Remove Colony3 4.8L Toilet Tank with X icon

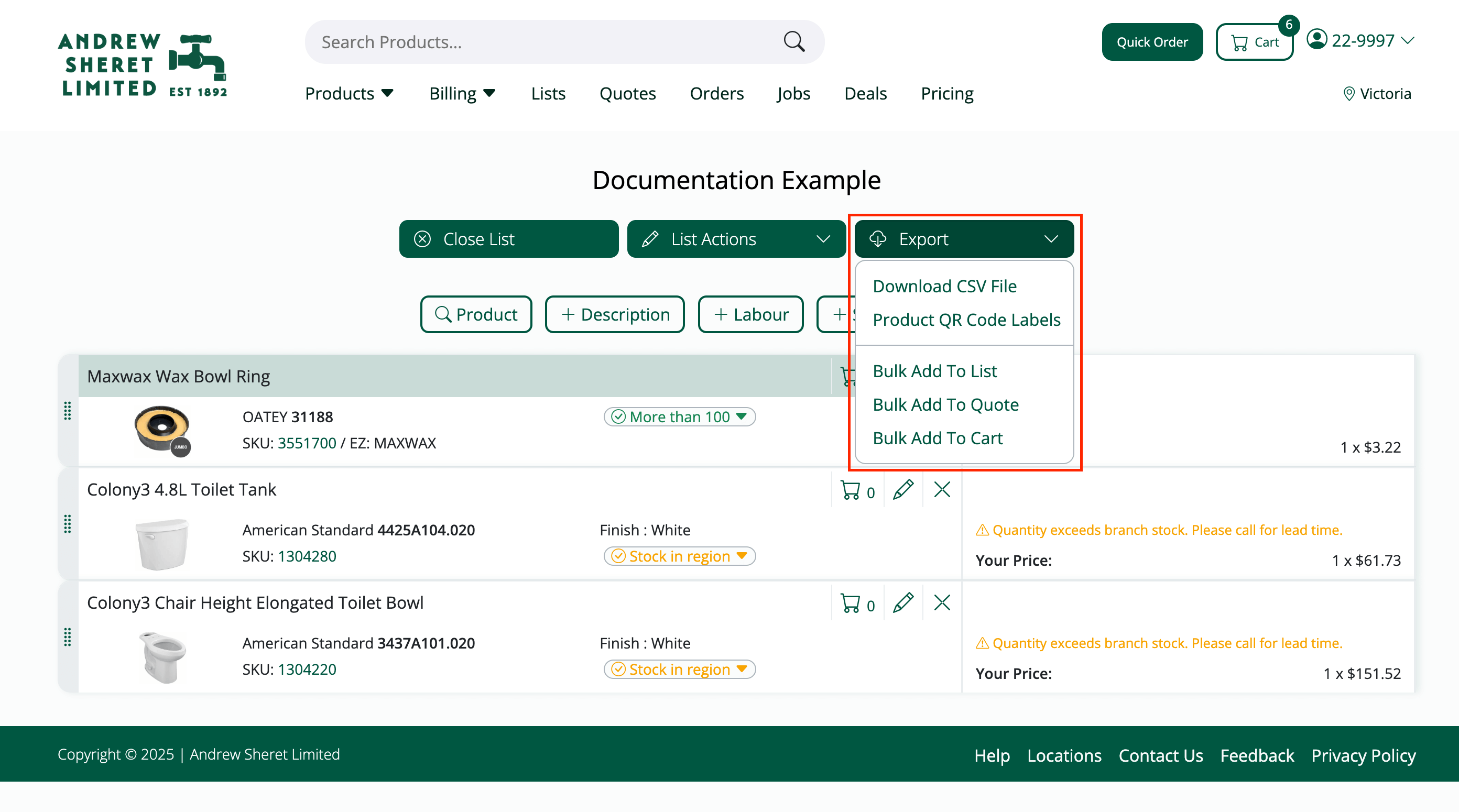942,489
